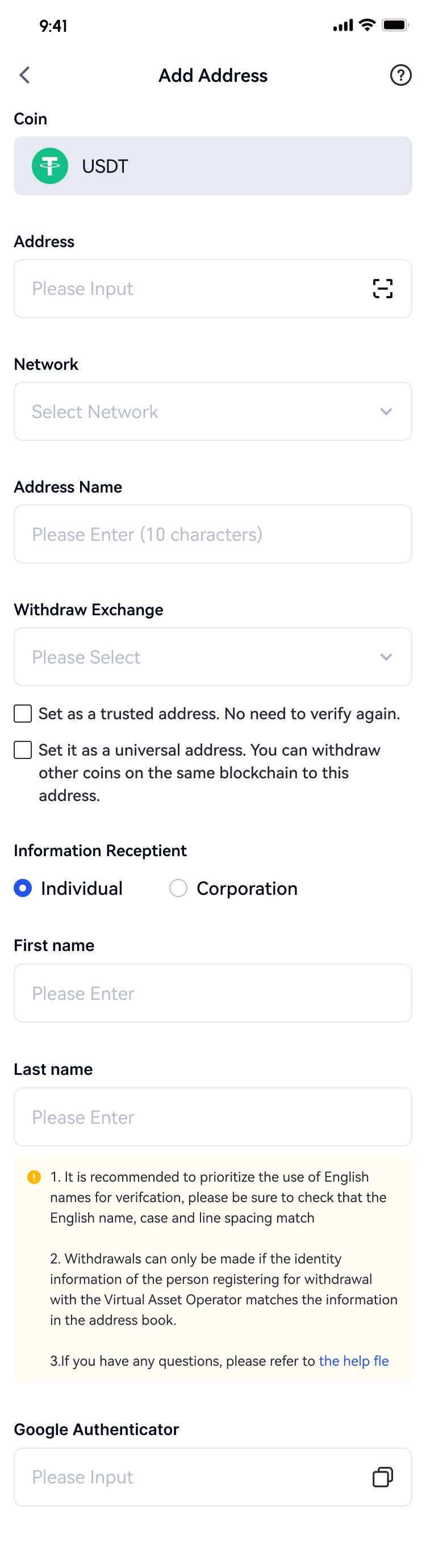426x1568 pixels.
Task: Focus the Google Authenticator code field
Action: [189, 1477]
